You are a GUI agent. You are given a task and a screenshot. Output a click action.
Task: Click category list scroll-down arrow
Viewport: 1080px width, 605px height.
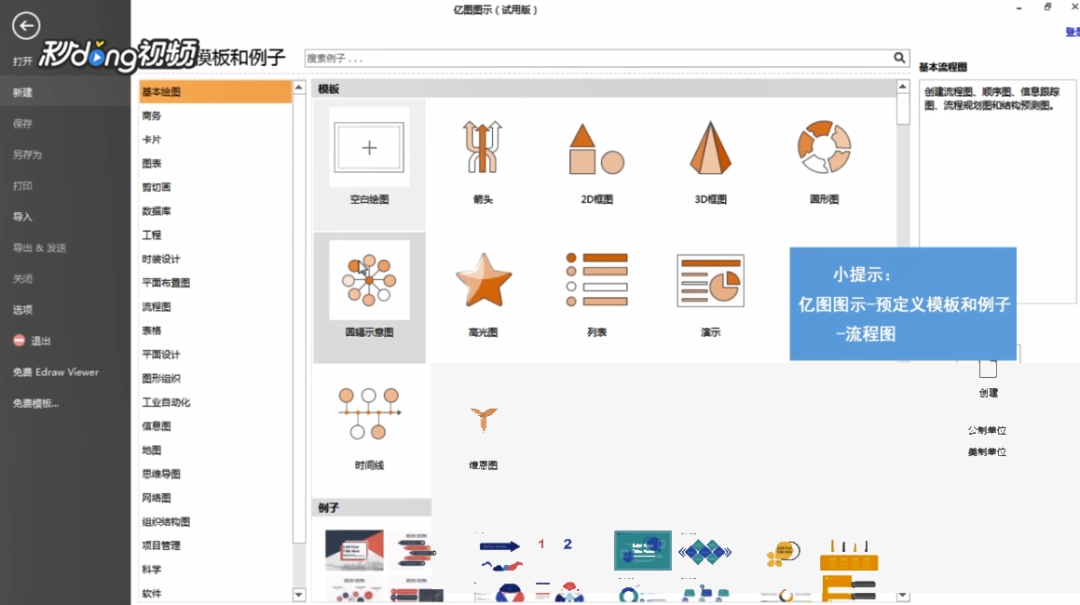(299, 595)
